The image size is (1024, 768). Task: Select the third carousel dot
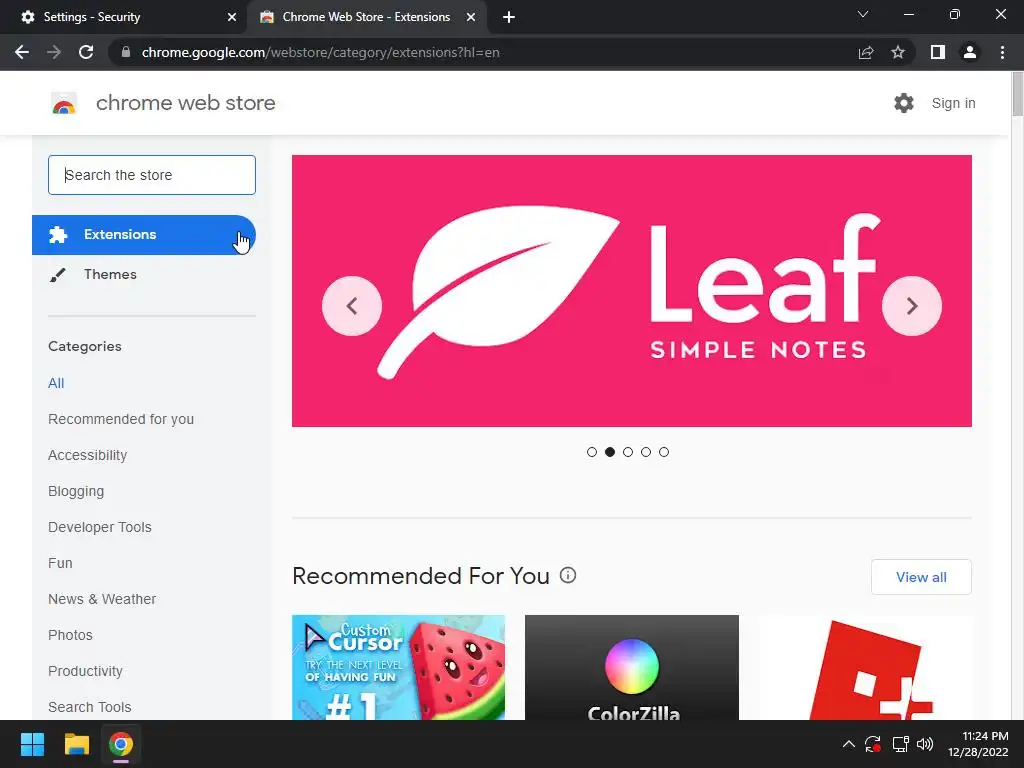click(628, 452)
